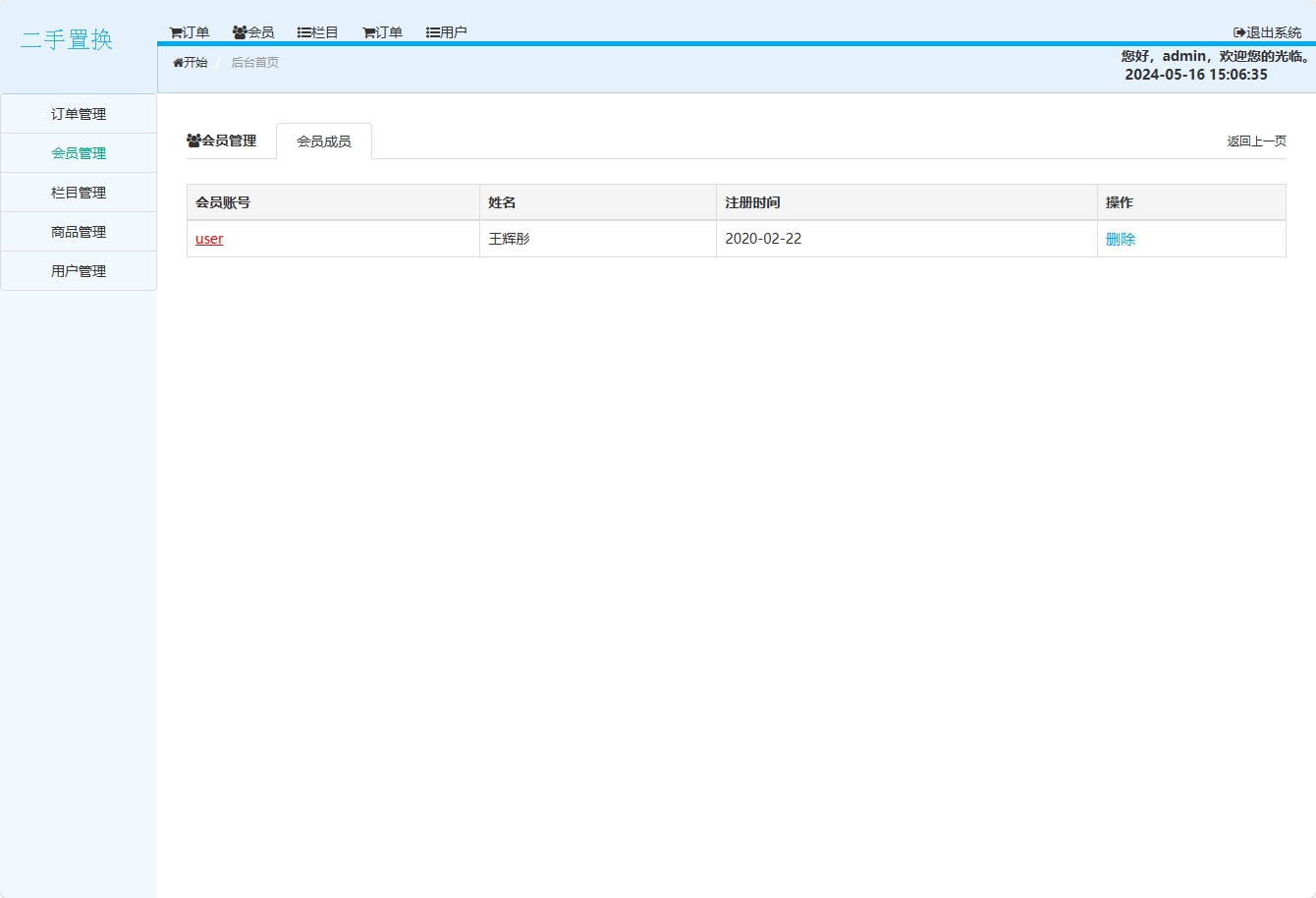Image resolution: width=1316 pixels, height=898 pixels.
Task: Click the 开始 home icon in breadcrumb
Action: [x=178, y=63]
